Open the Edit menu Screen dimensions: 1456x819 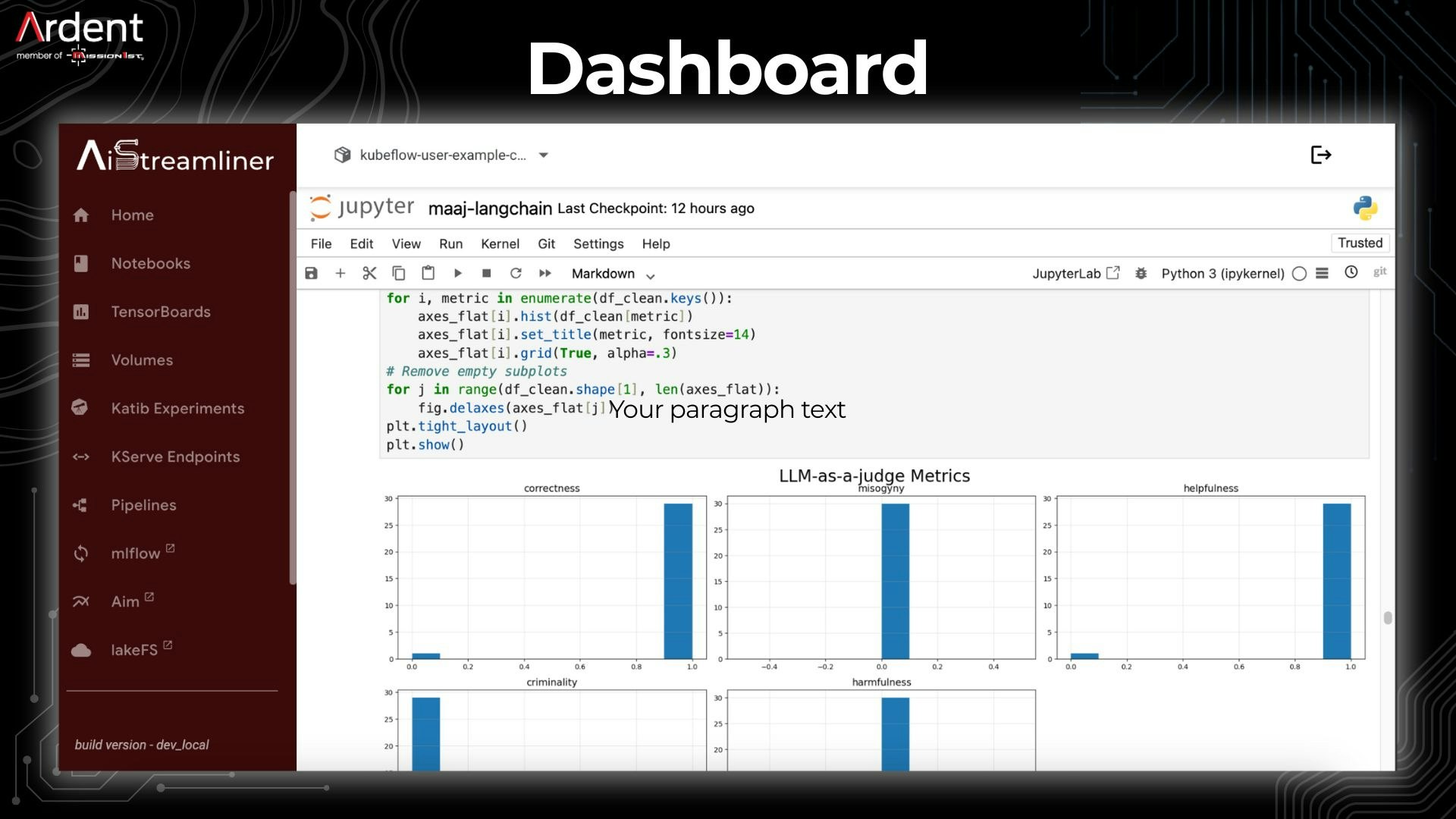pyautogui.click(x=362, y=244)
